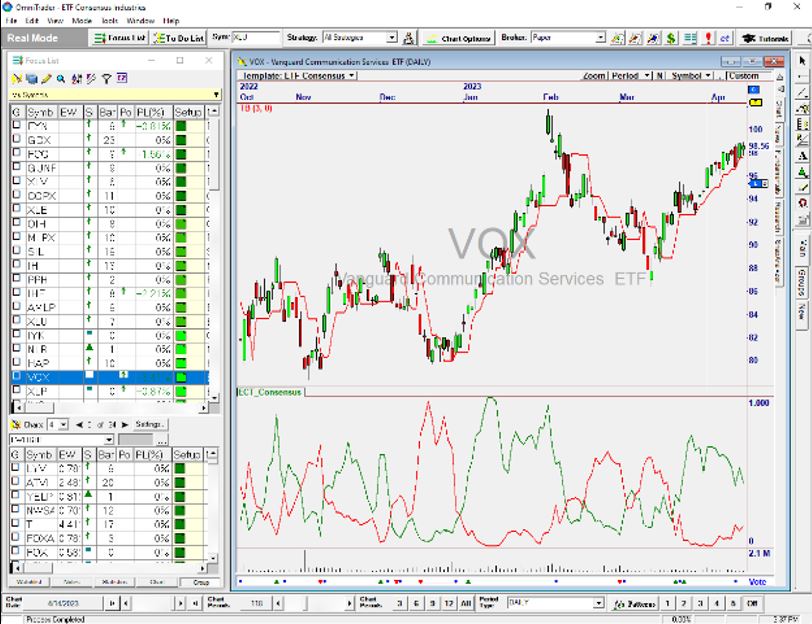Select the trend line drawing tool

click(802, 93)
